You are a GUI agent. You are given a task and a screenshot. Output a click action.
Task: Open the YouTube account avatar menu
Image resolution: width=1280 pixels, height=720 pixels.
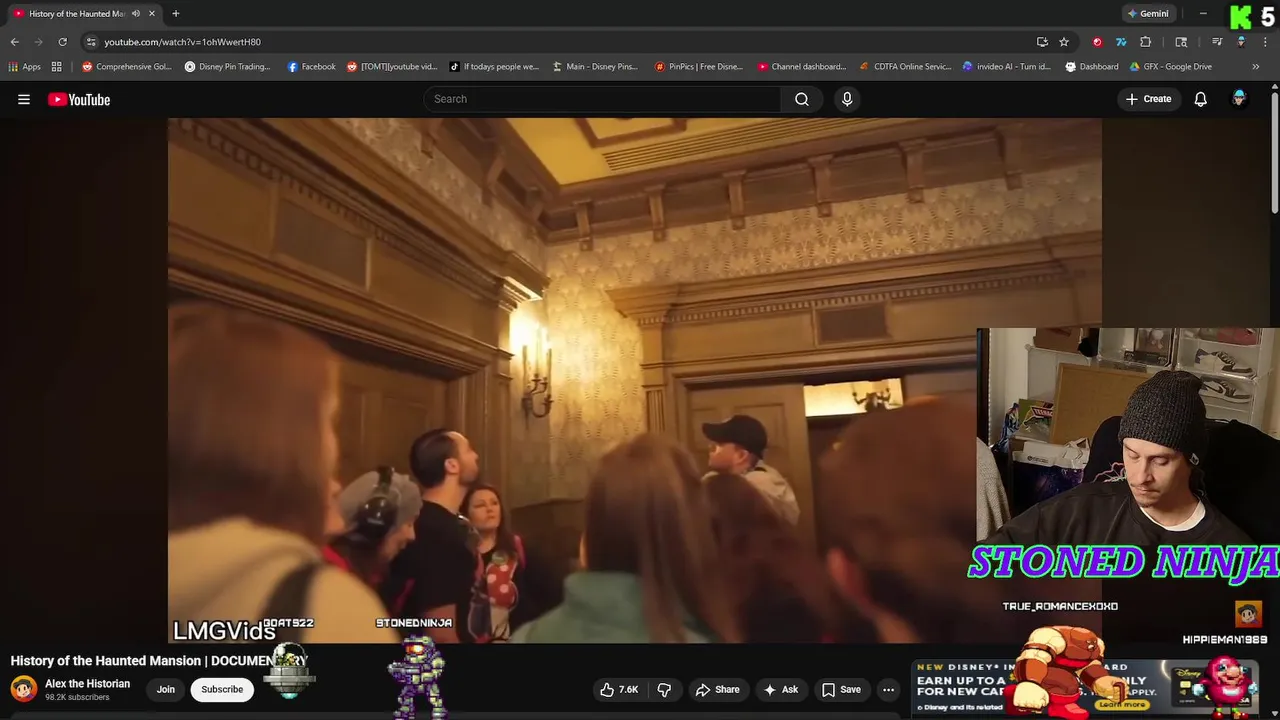pos(1239,98)
